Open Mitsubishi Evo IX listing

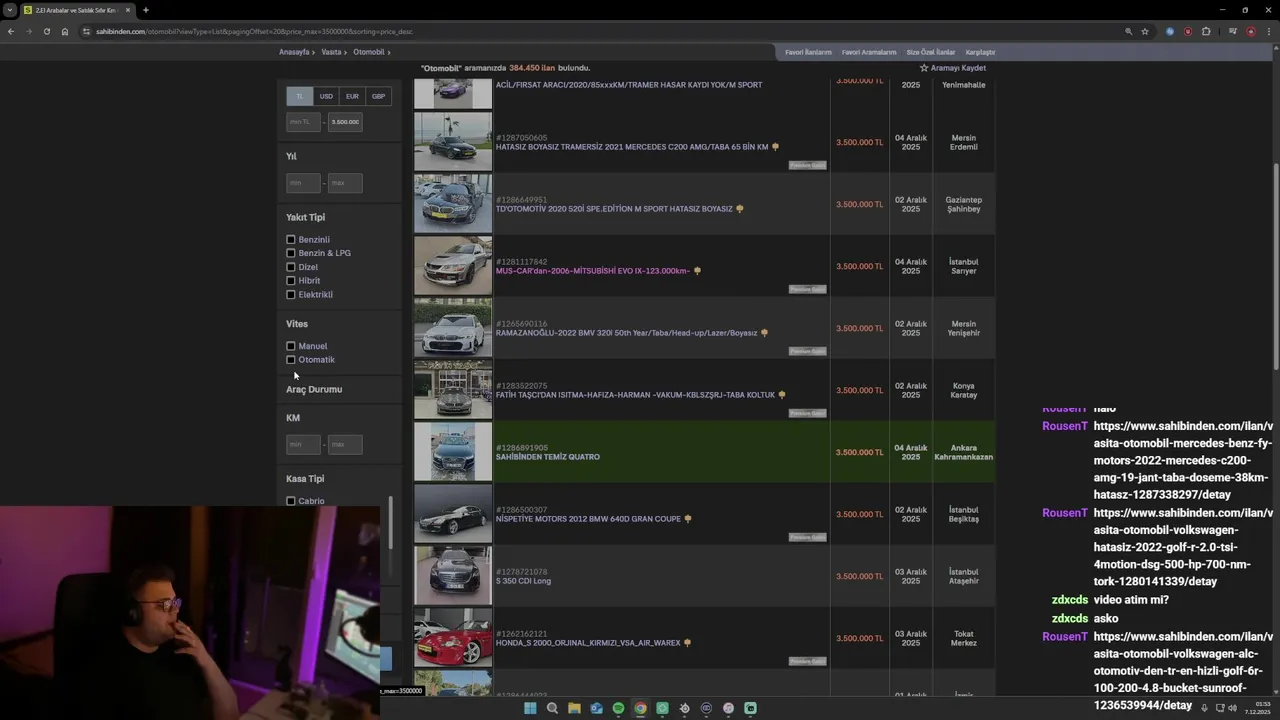pos(593,271)
